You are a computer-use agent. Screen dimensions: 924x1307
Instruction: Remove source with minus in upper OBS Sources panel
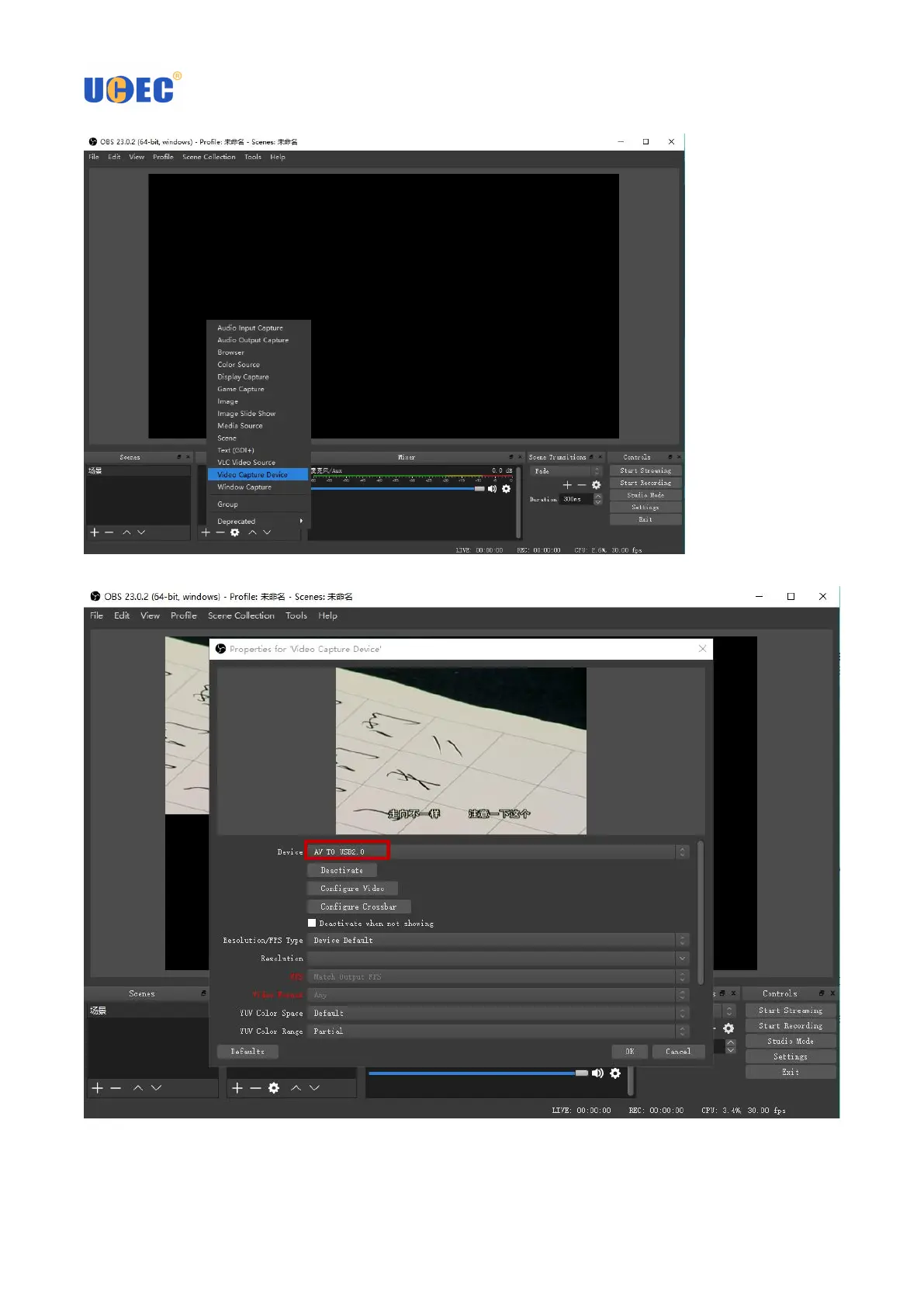click(x=220, y=532)
